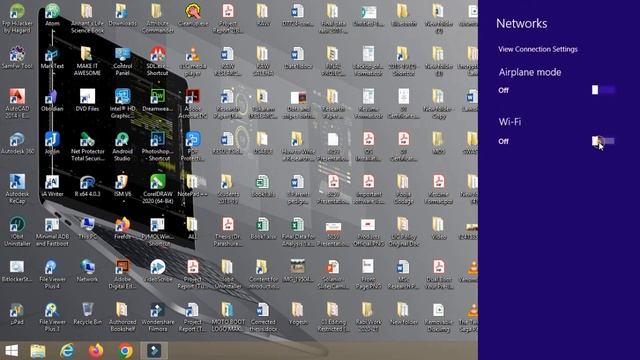Select the Adobe Acrobat DC shortcut
The image size is (640, 360).
pos(192,104)
